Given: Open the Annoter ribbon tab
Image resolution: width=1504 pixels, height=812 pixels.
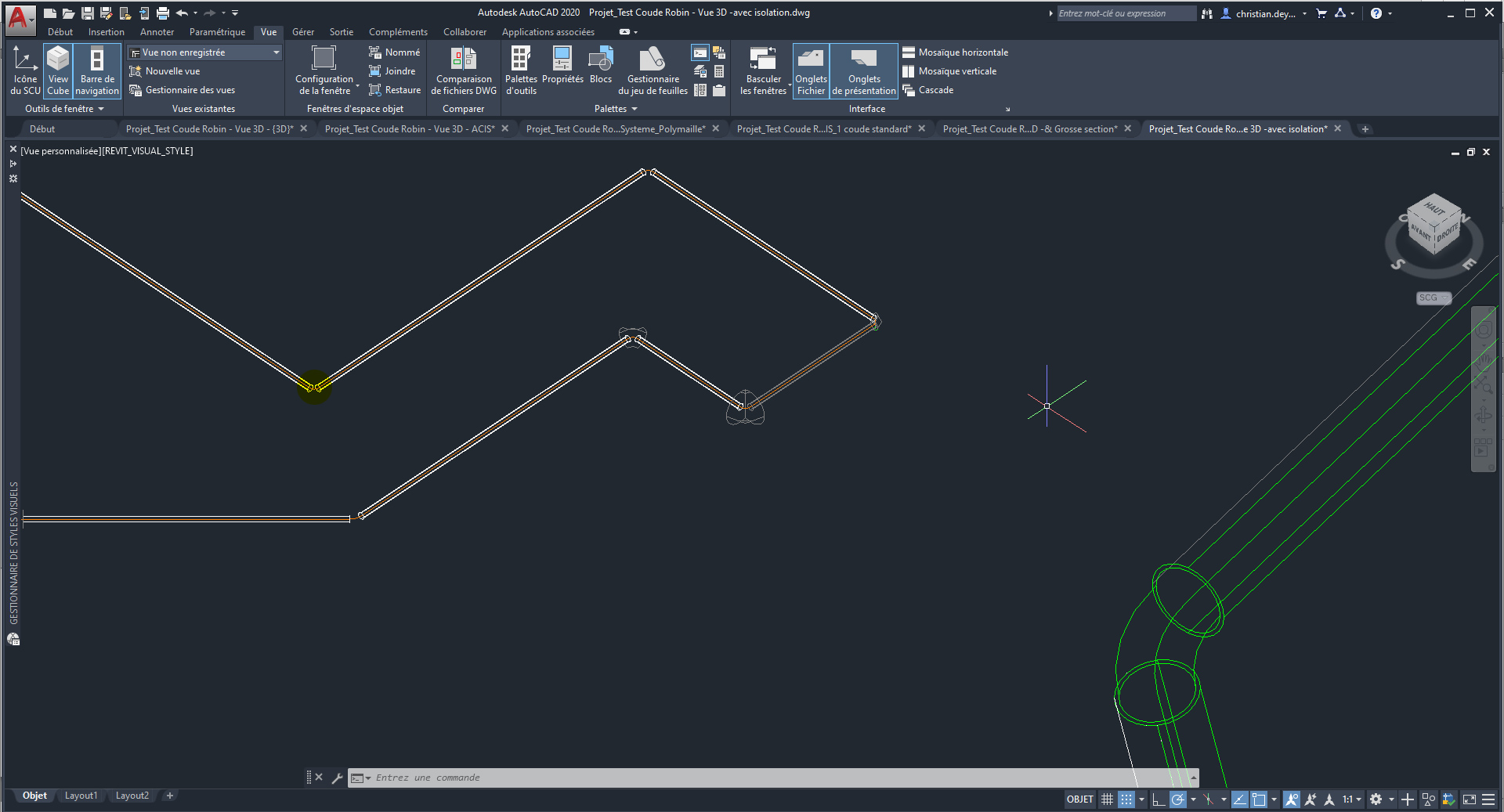Looking at the screenshot, I should tap(157, 32).
